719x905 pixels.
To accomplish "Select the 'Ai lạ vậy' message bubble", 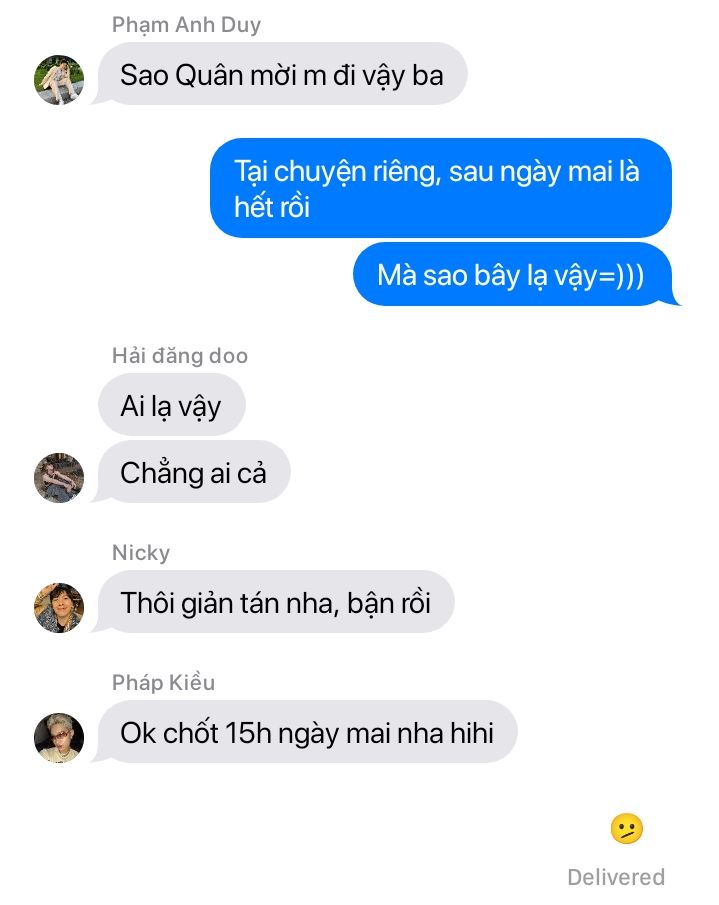I will point(171,405).
